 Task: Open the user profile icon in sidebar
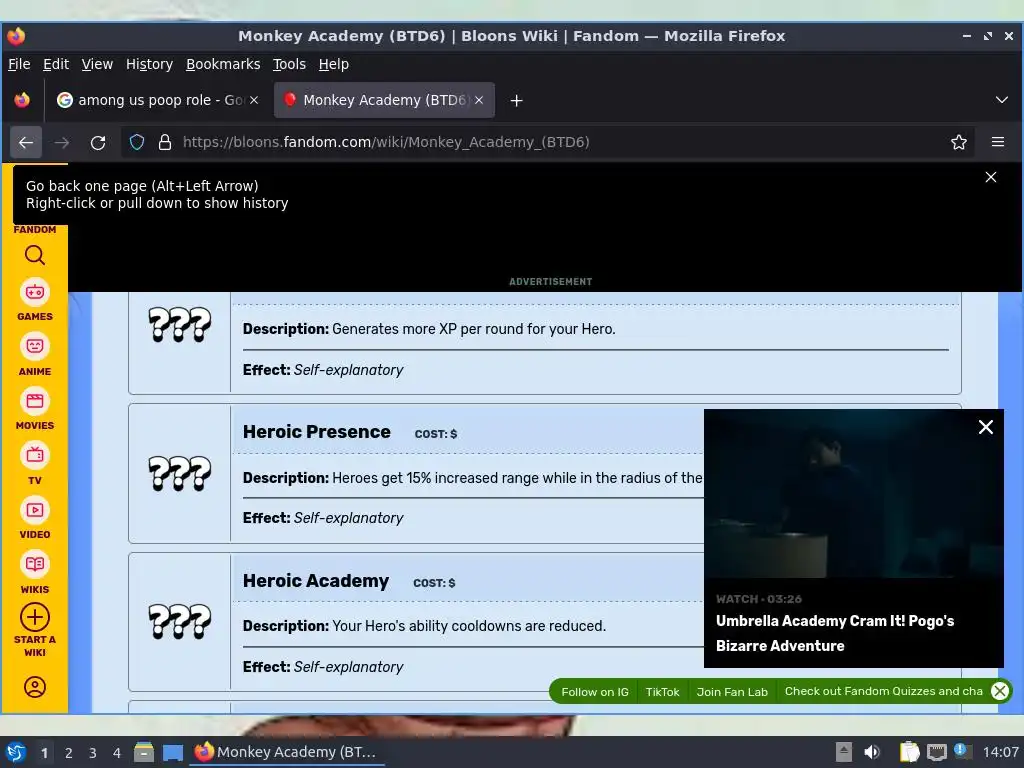point(35,687)
